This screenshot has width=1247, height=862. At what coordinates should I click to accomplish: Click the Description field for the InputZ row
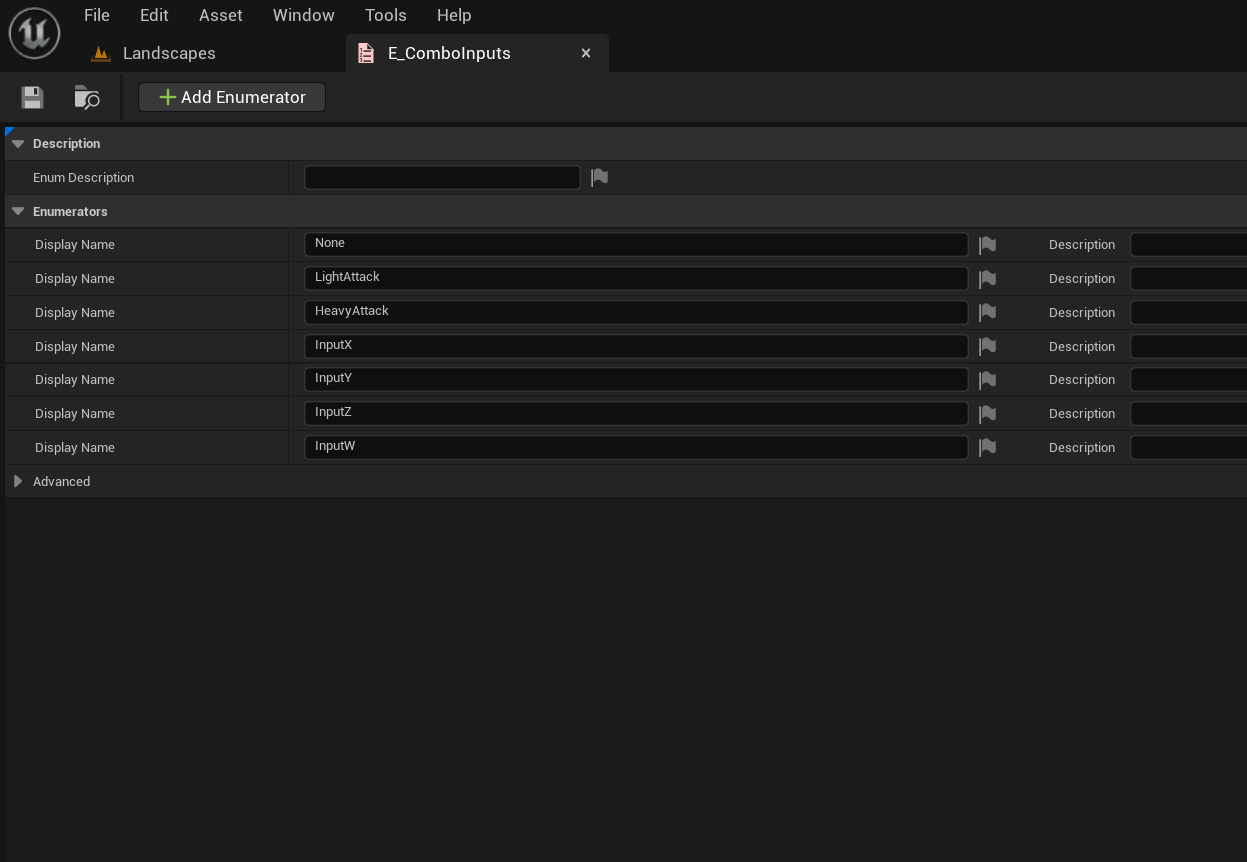point(1187,414)
